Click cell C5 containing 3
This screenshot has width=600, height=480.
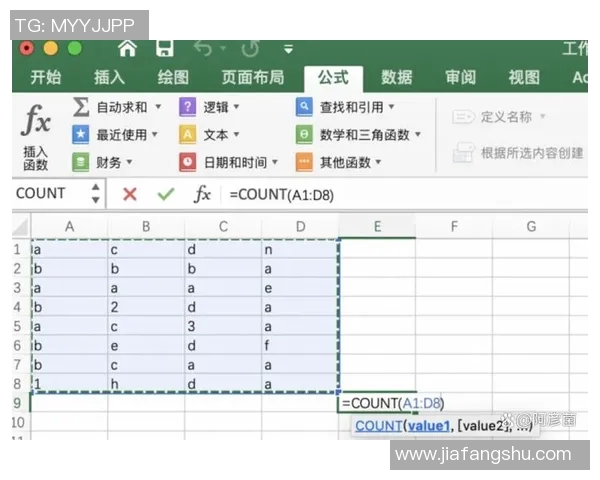[223, 326]
